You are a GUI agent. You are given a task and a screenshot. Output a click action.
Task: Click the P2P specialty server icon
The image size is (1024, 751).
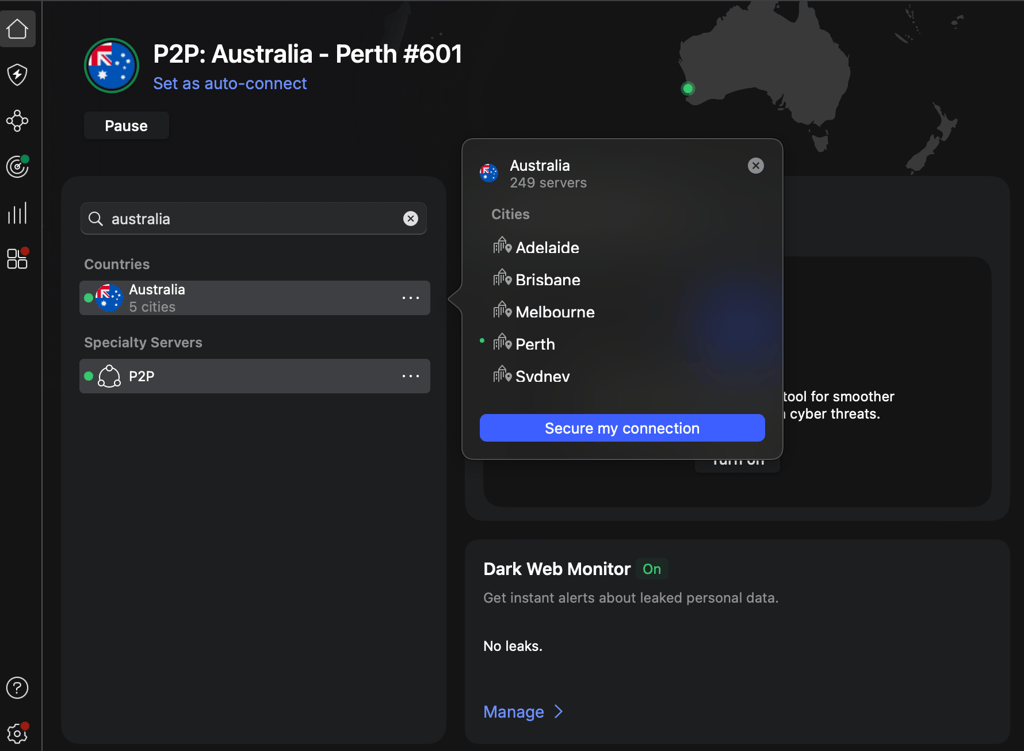(109, 376)
